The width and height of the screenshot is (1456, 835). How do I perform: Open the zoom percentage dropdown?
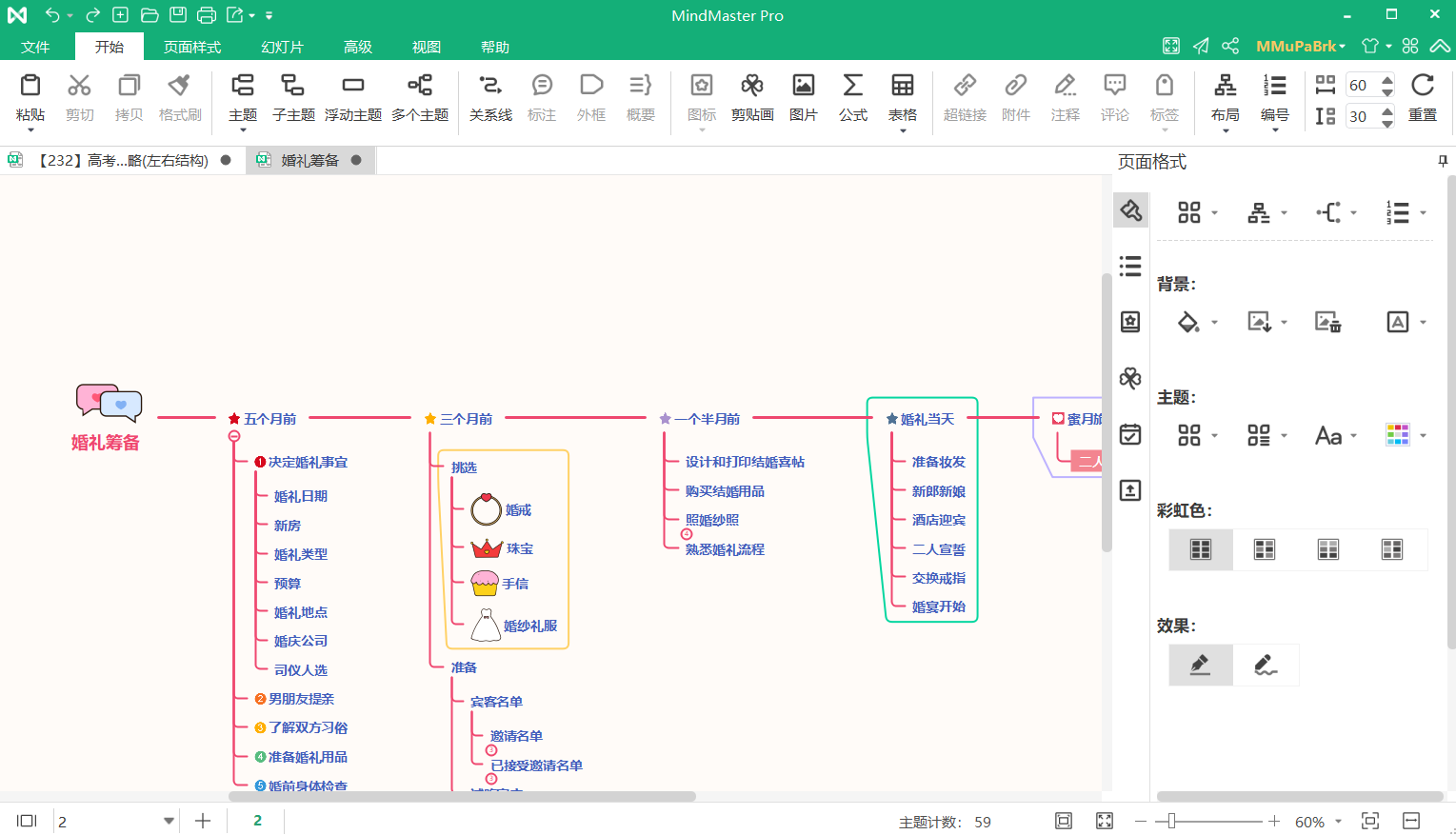click(1338, 822)
